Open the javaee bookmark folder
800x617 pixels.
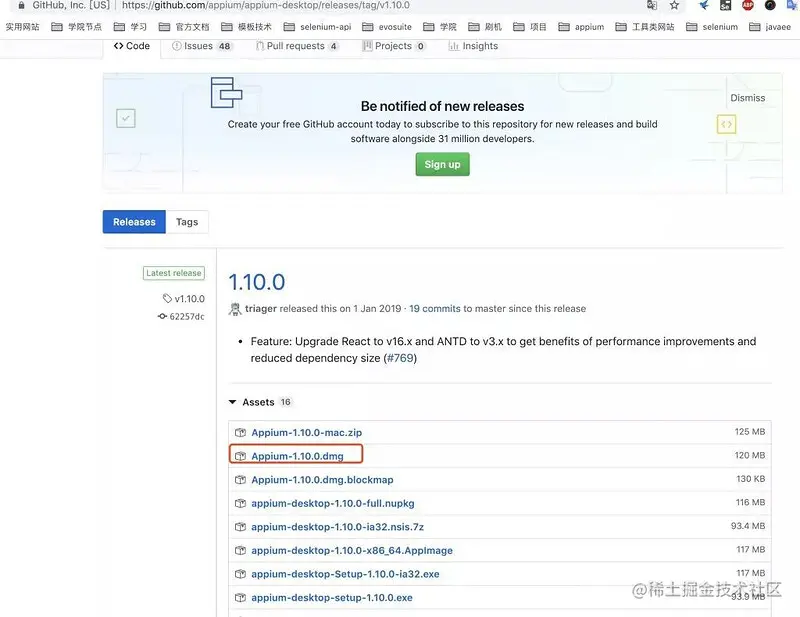point(770,27)
